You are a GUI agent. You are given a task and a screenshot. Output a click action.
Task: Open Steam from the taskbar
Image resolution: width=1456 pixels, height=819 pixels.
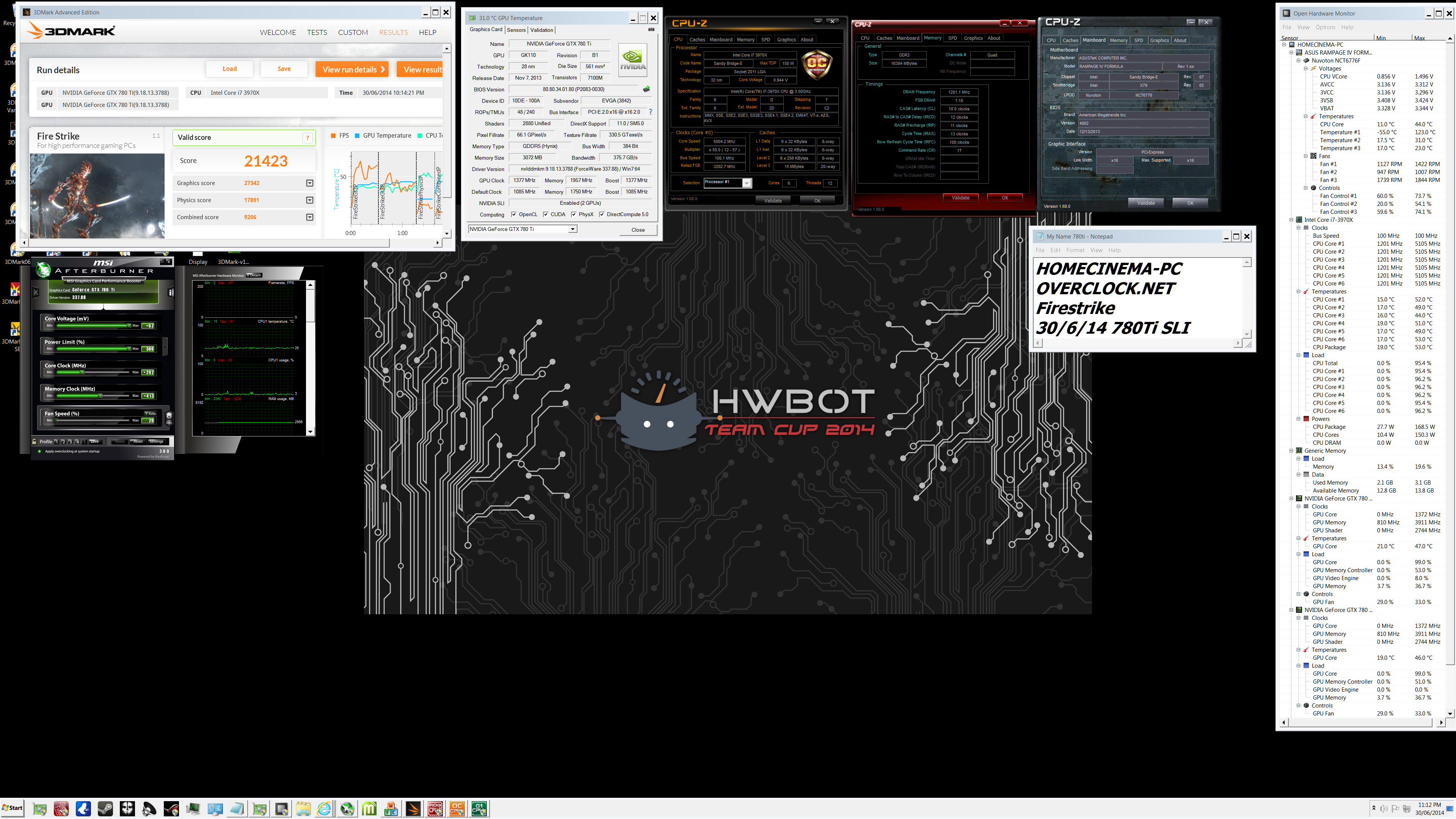pos(105,809)
